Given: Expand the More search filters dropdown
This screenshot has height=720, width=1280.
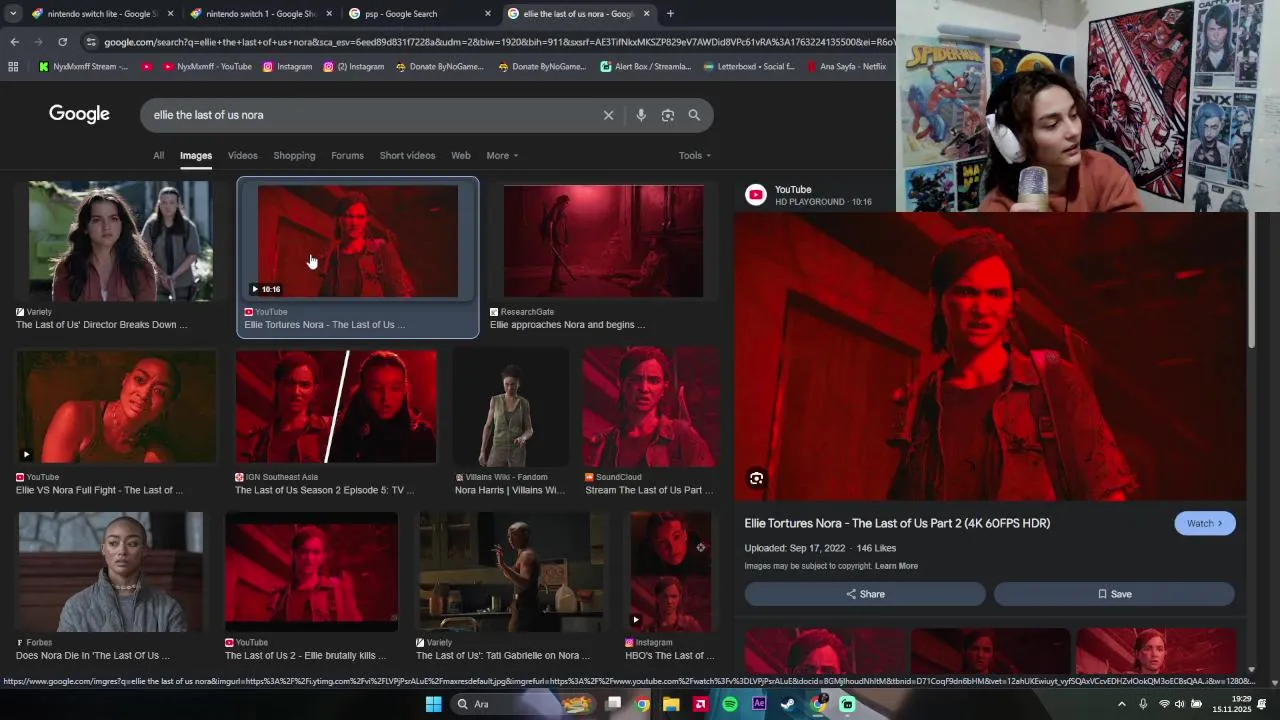Looking at the screenshot, I should pyautogui.click(x=502, y=156).
